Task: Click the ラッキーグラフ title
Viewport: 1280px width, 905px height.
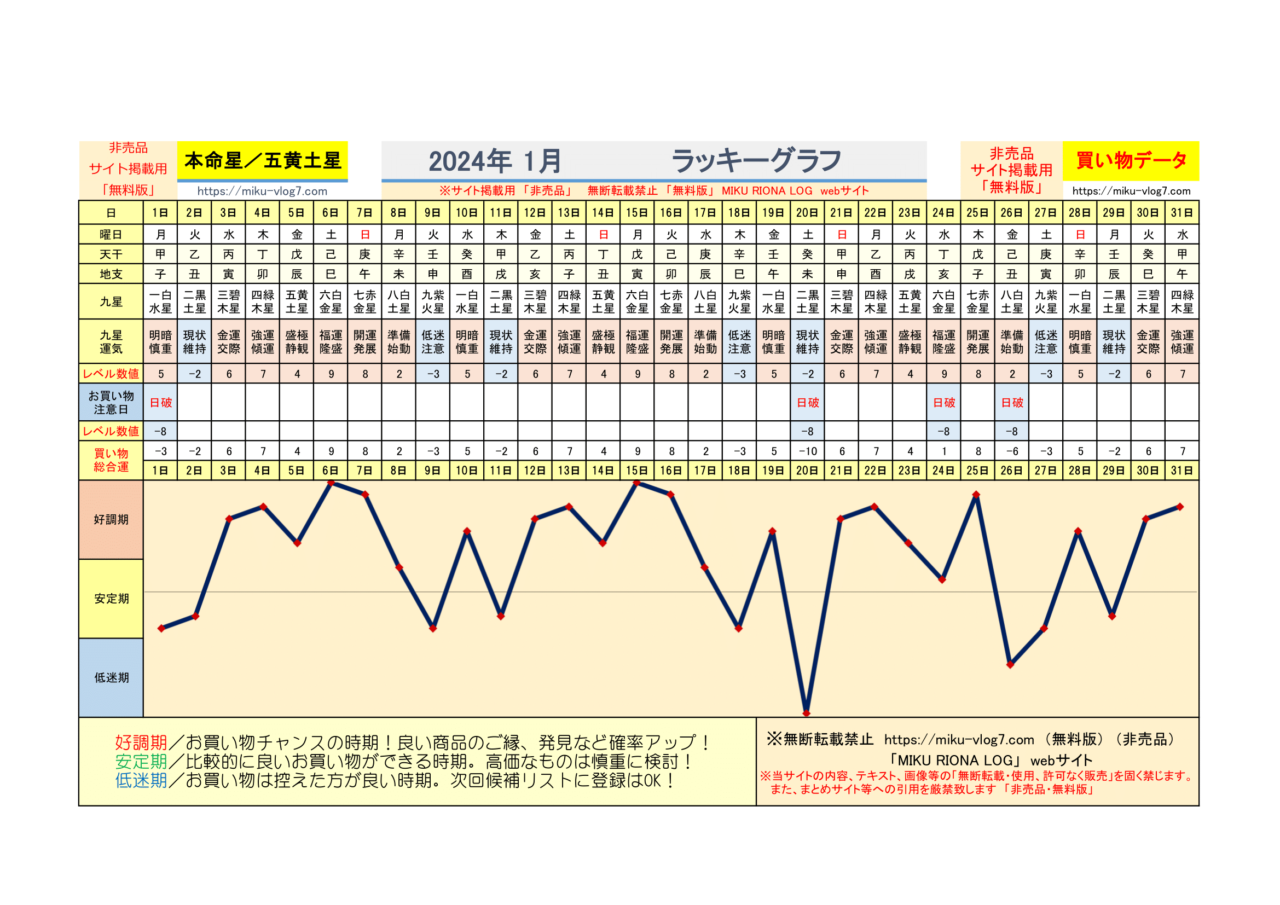Action: 755,160
